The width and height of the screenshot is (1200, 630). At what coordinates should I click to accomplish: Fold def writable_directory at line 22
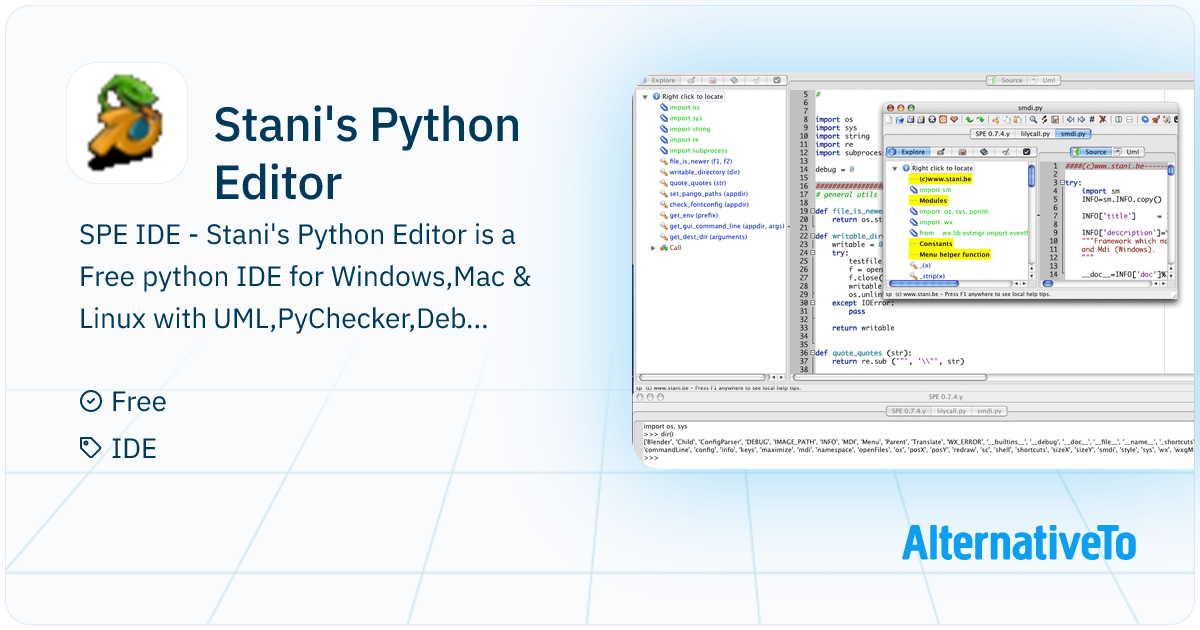(x=812, y=236)
